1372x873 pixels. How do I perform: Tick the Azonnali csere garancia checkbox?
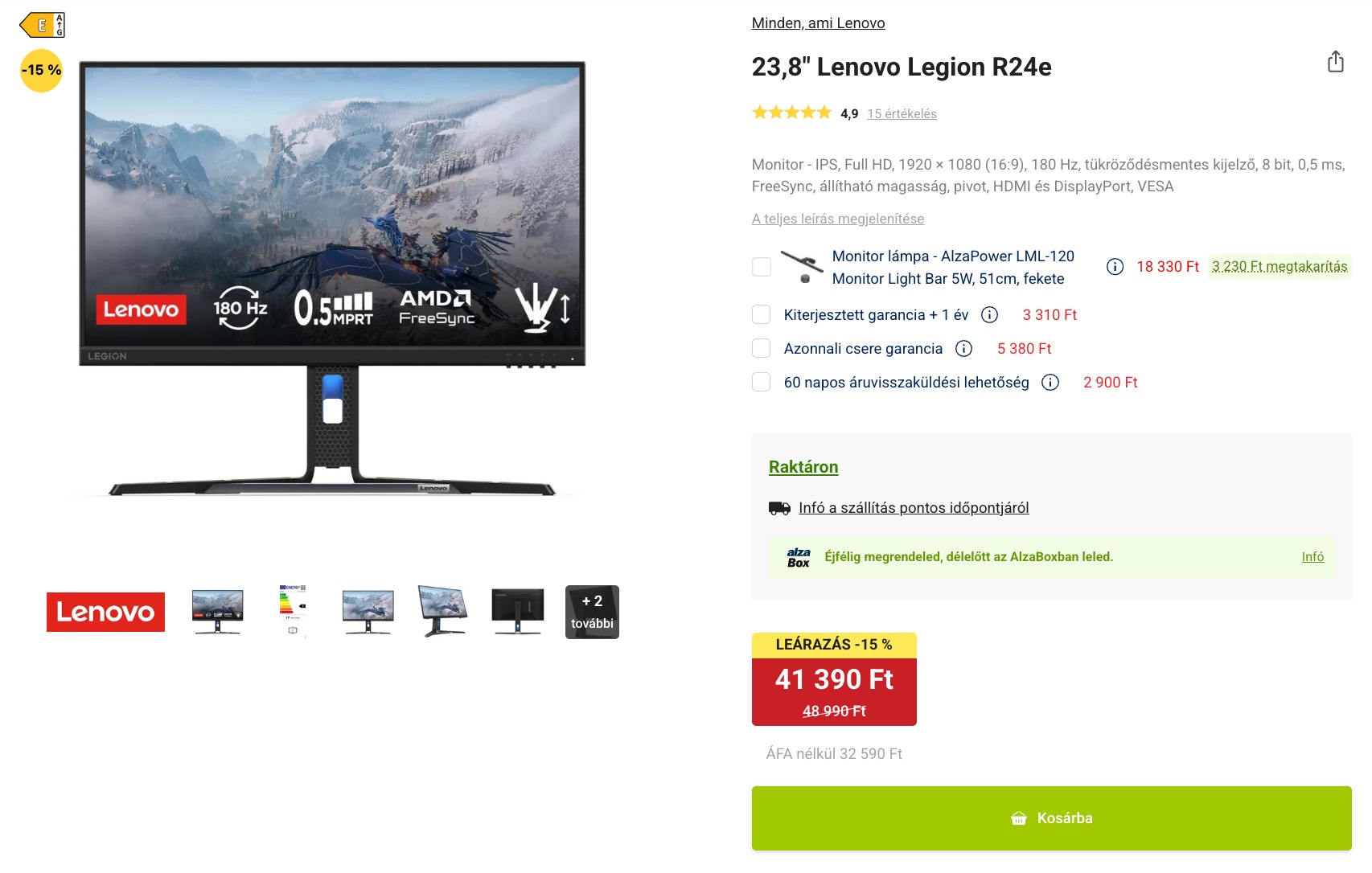(x=762, y=348)
